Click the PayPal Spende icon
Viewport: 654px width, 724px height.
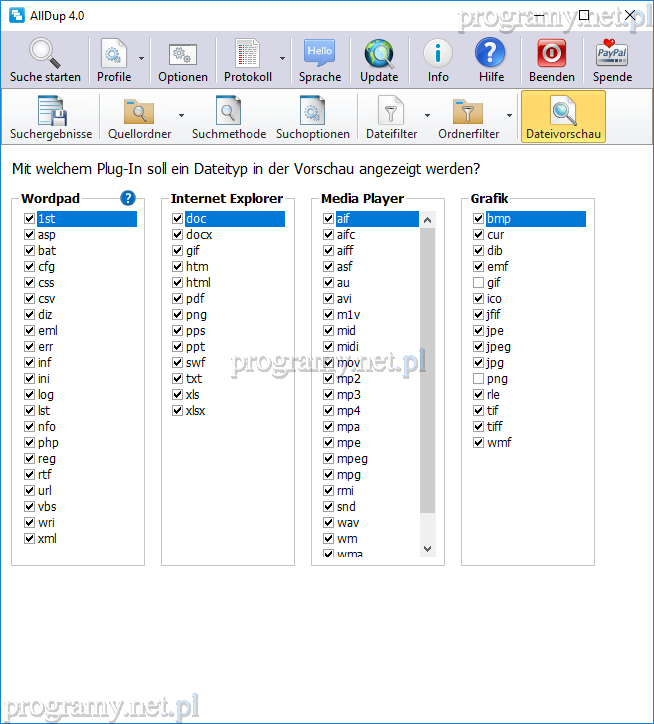tap(612, 53)
